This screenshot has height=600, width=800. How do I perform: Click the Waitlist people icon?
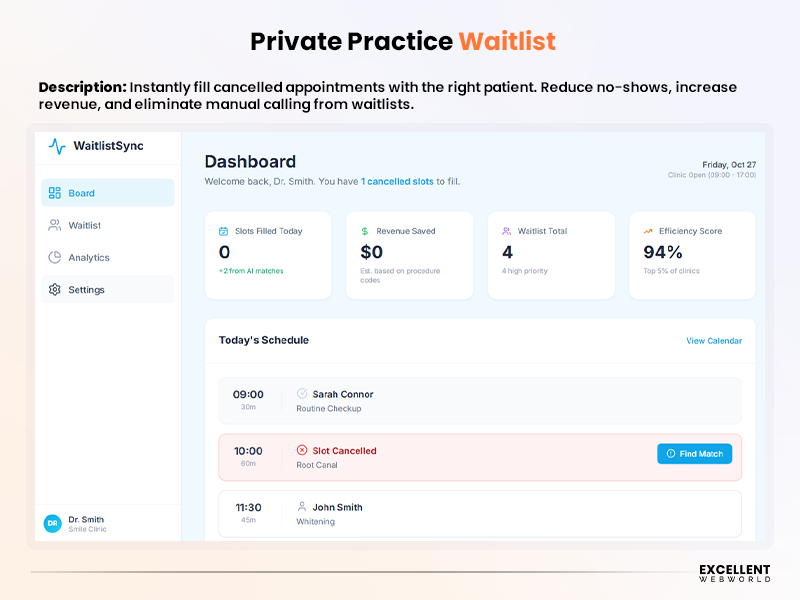point(55,225)
